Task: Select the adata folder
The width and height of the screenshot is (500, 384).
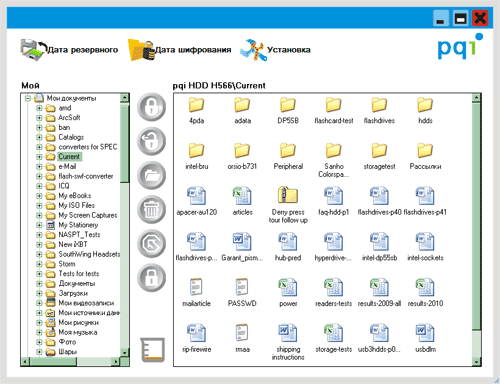Action: [x=242, y=111]
